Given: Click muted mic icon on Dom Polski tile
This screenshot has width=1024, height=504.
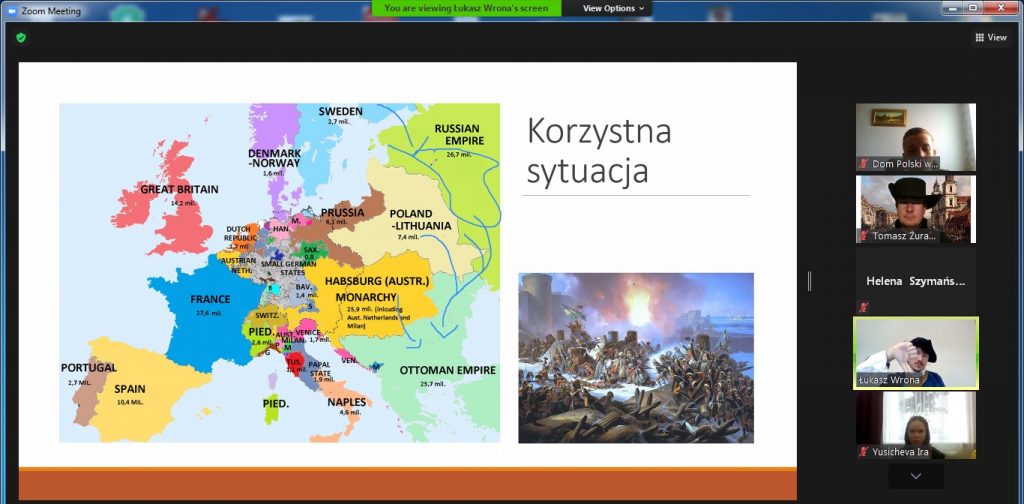Looking at the screenshot, I should click(x=864, y=163).
